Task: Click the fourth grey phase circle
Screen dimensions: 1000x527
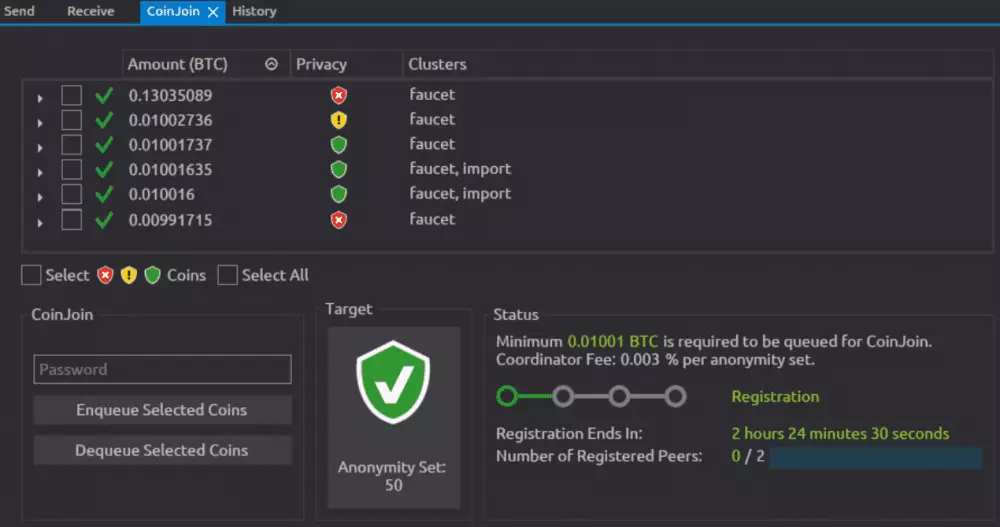Action: coord(675,396)
